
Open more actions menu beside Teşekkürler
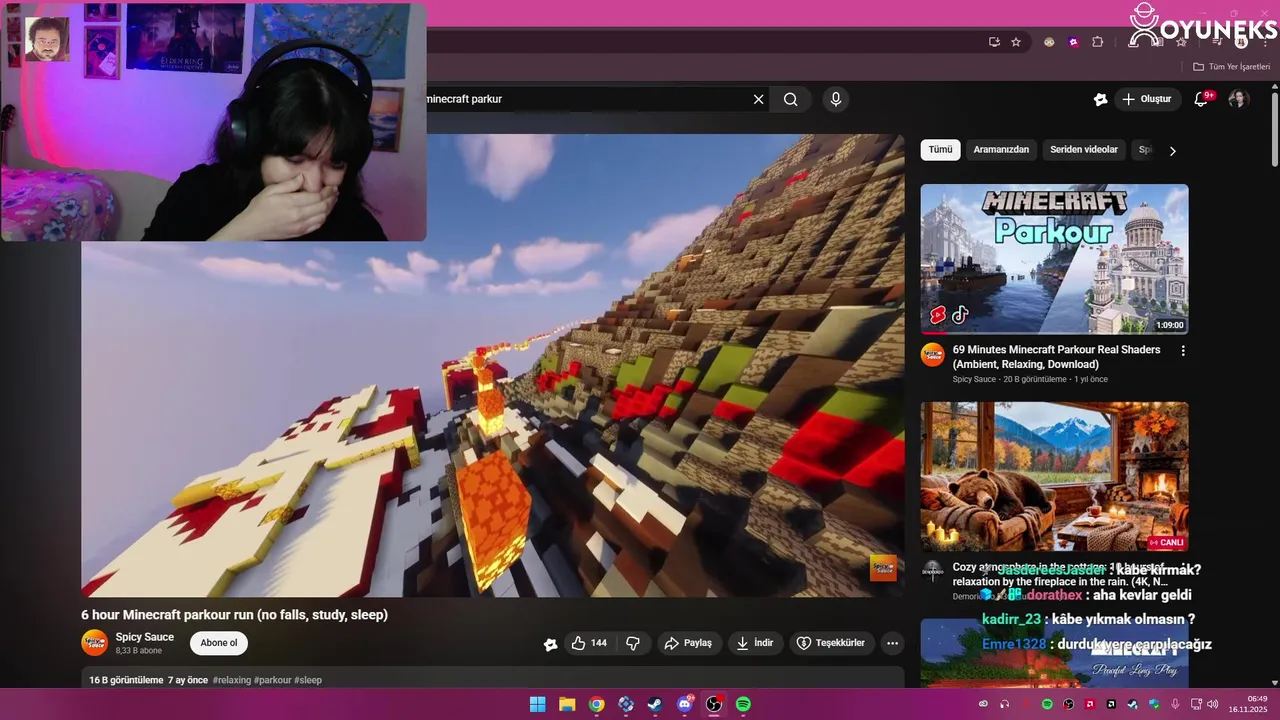pyautogui.click(x=893, y=643)
